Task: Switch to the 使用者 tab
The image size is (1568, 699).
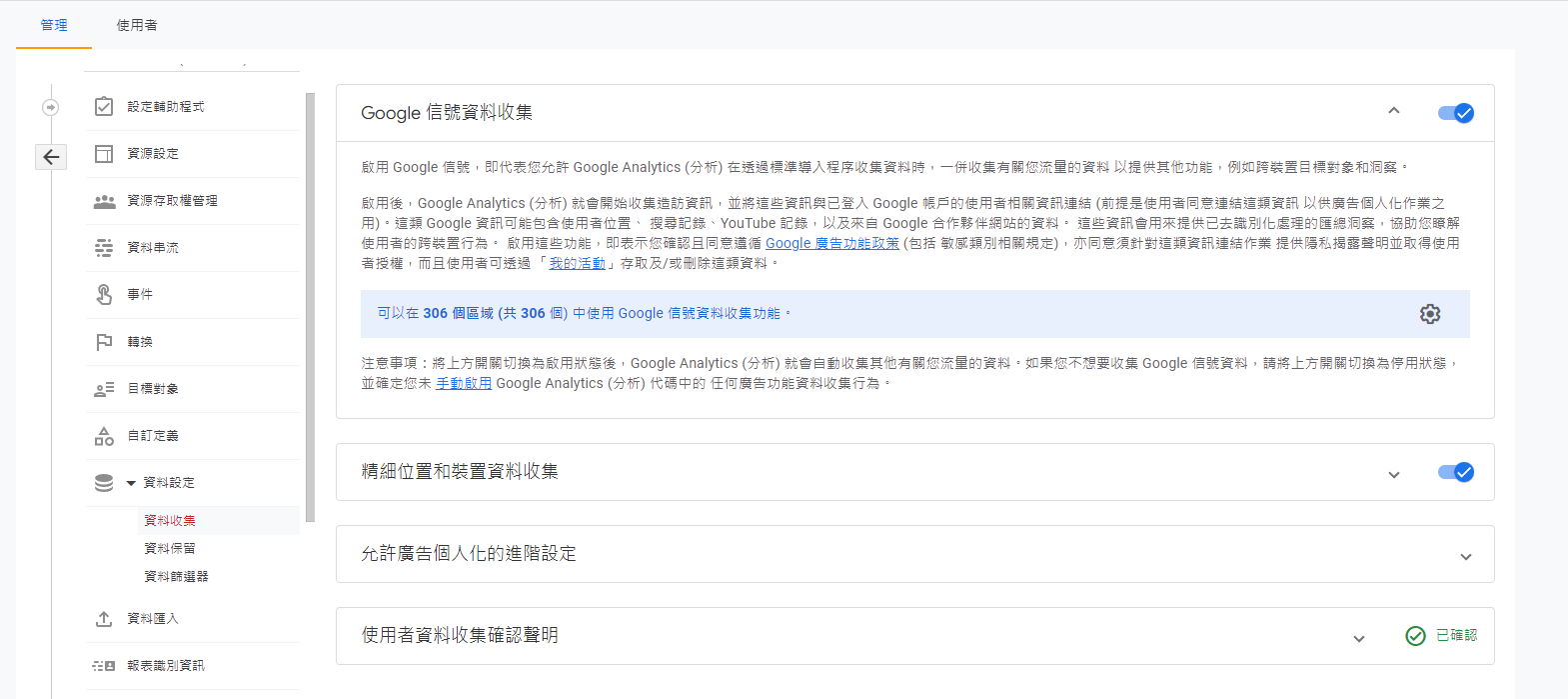Action: 137,25
